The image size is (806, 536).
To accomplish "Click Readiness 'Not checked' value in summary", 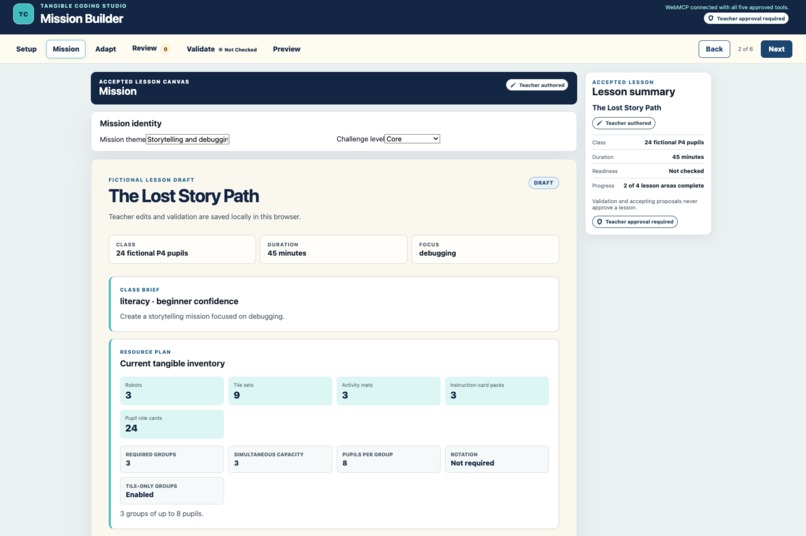I will click(686, 171).
